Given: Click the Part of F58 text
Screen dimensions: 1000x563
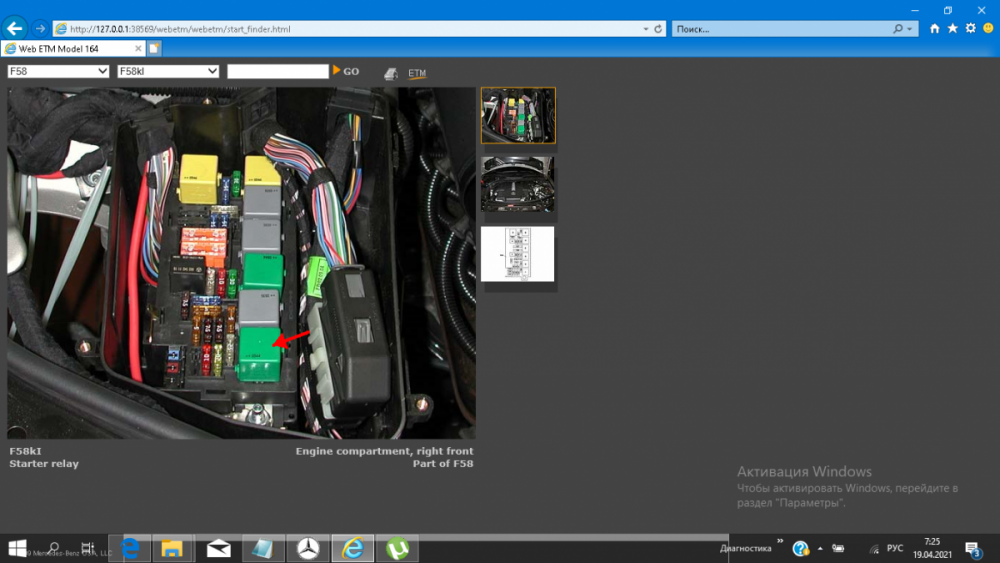Looking at the screenshot, I should click(443, 464).
